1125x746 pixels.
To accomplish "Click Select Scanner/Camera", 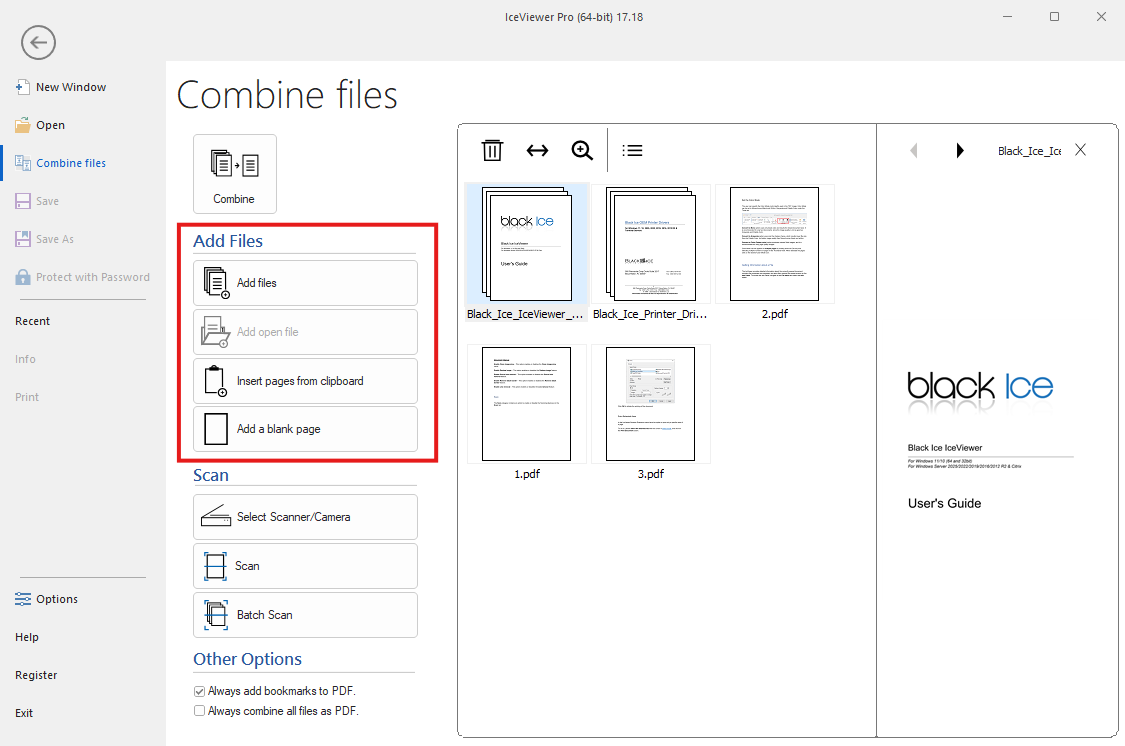I will pyautogui.click(x=305, y=516).
